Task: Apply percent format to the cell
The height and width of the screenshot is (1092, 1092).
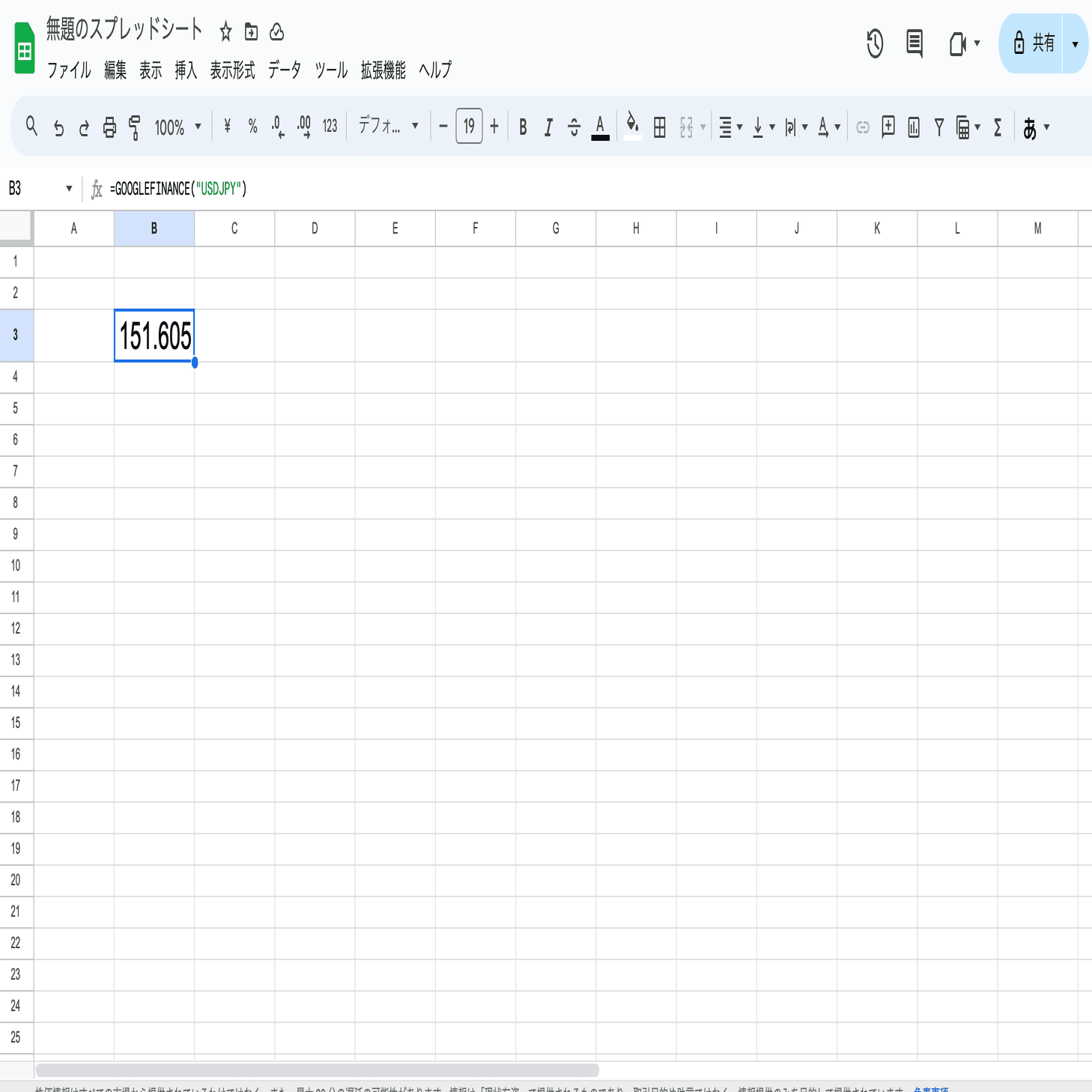Action: pyautogui.click(x=254, y=127)
